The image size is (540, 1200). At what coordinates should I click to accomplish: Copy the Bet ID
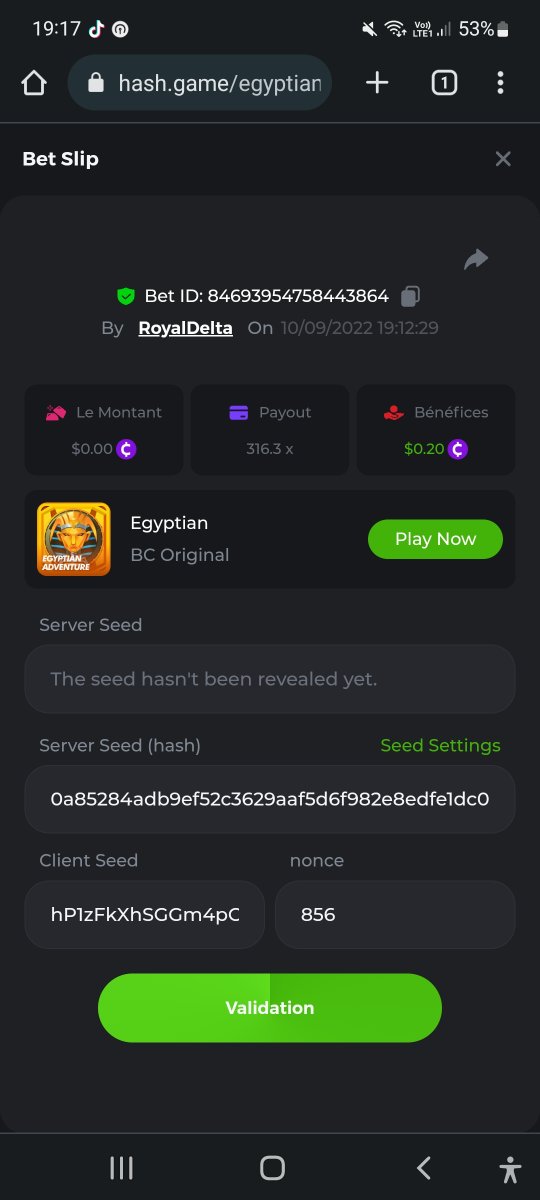[x=410, y=296]
